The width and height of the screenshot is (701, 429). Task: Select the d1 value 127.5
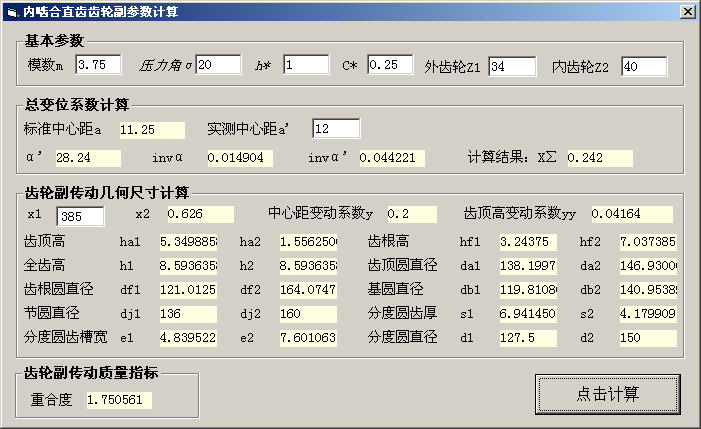(x=528, y=338)
